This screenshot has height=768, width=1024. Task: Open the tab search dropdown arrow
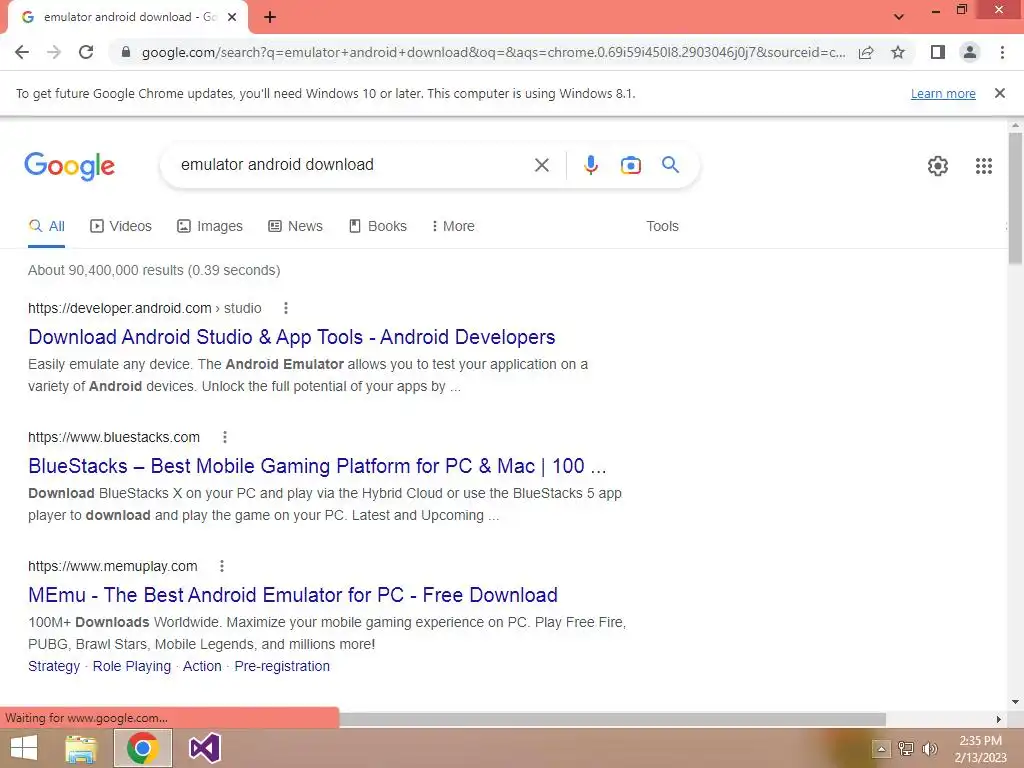(899, 17)
